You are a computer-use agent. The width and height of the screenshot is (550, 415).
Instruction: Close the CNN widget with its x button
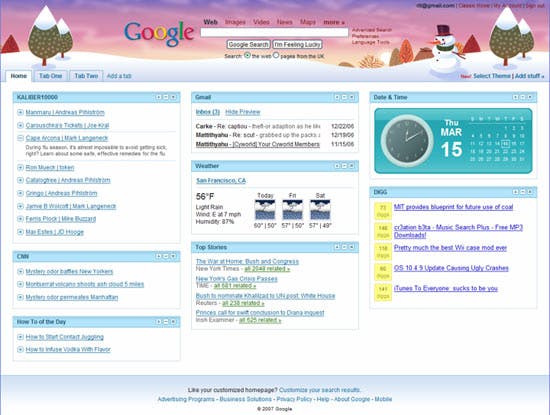[x=173, y=256]
